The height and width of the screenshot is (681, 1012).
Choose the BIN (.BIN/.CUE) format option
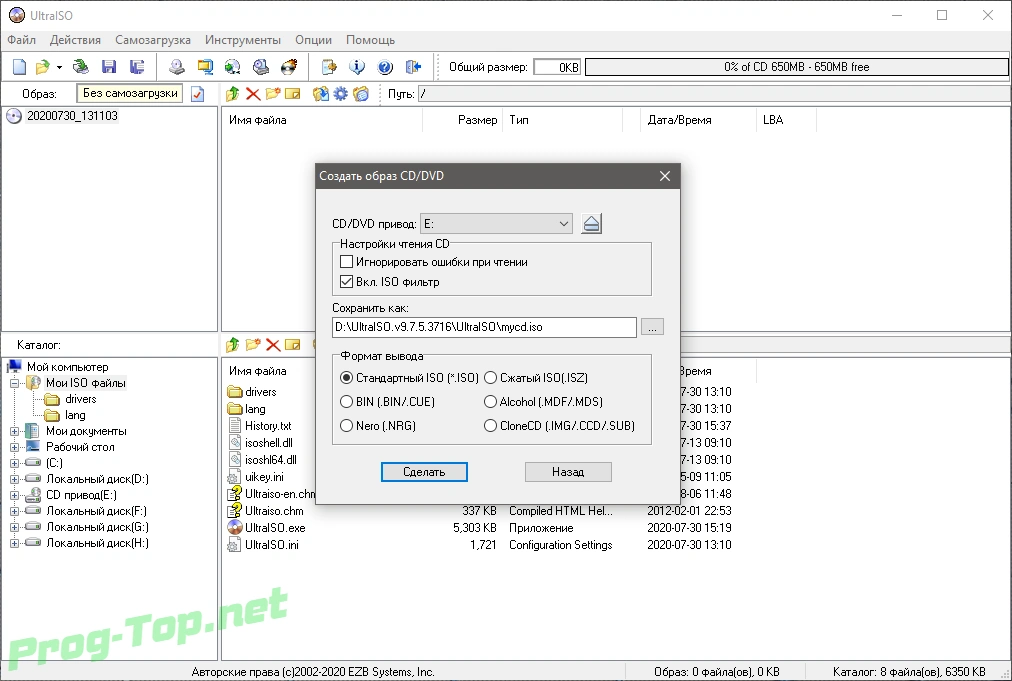click(347, 401)
